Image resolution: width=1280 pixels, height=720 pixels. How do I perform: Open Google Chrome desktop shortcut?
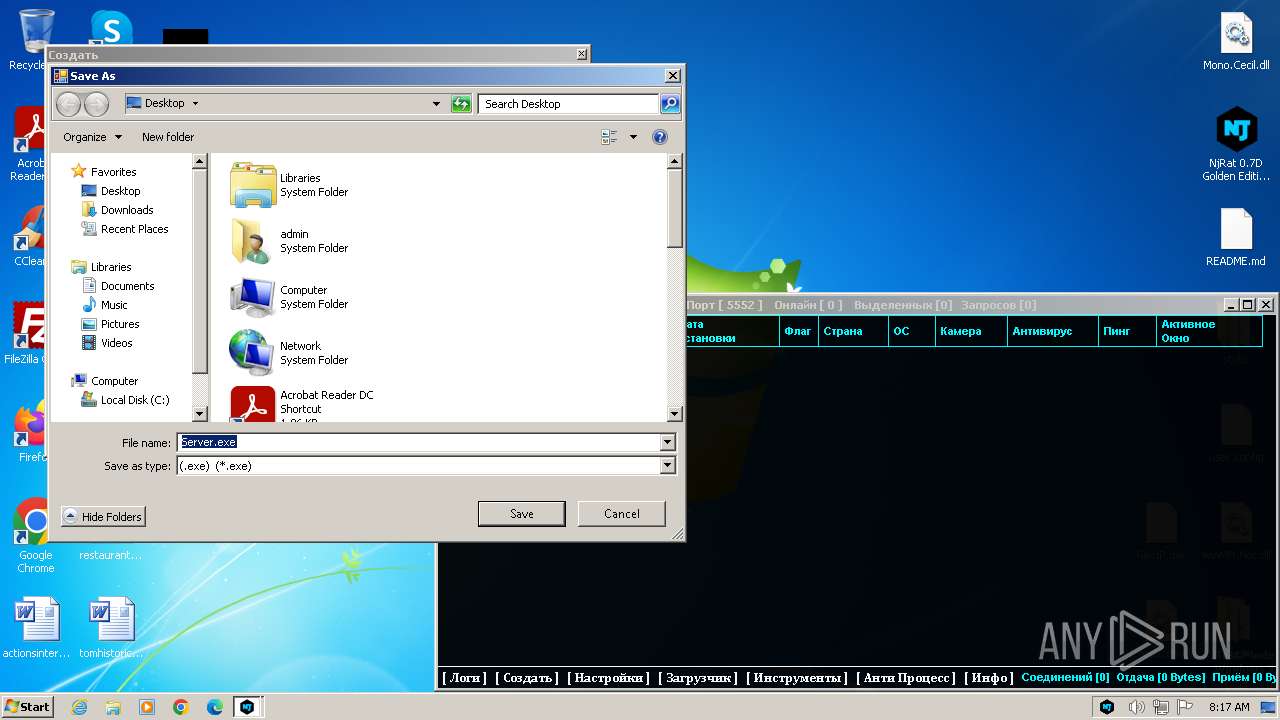coord(35,535)
